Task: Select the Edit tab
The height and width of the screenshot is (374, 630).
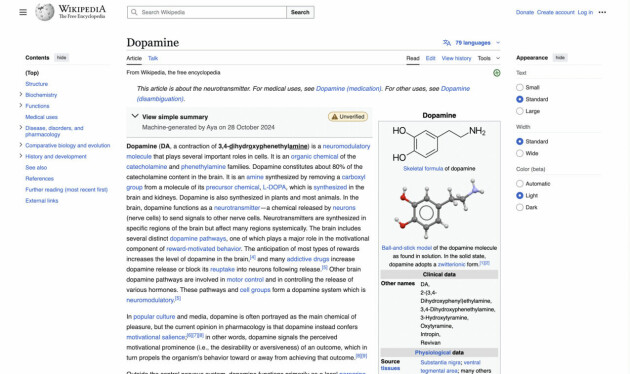Action: coord(430,58)
